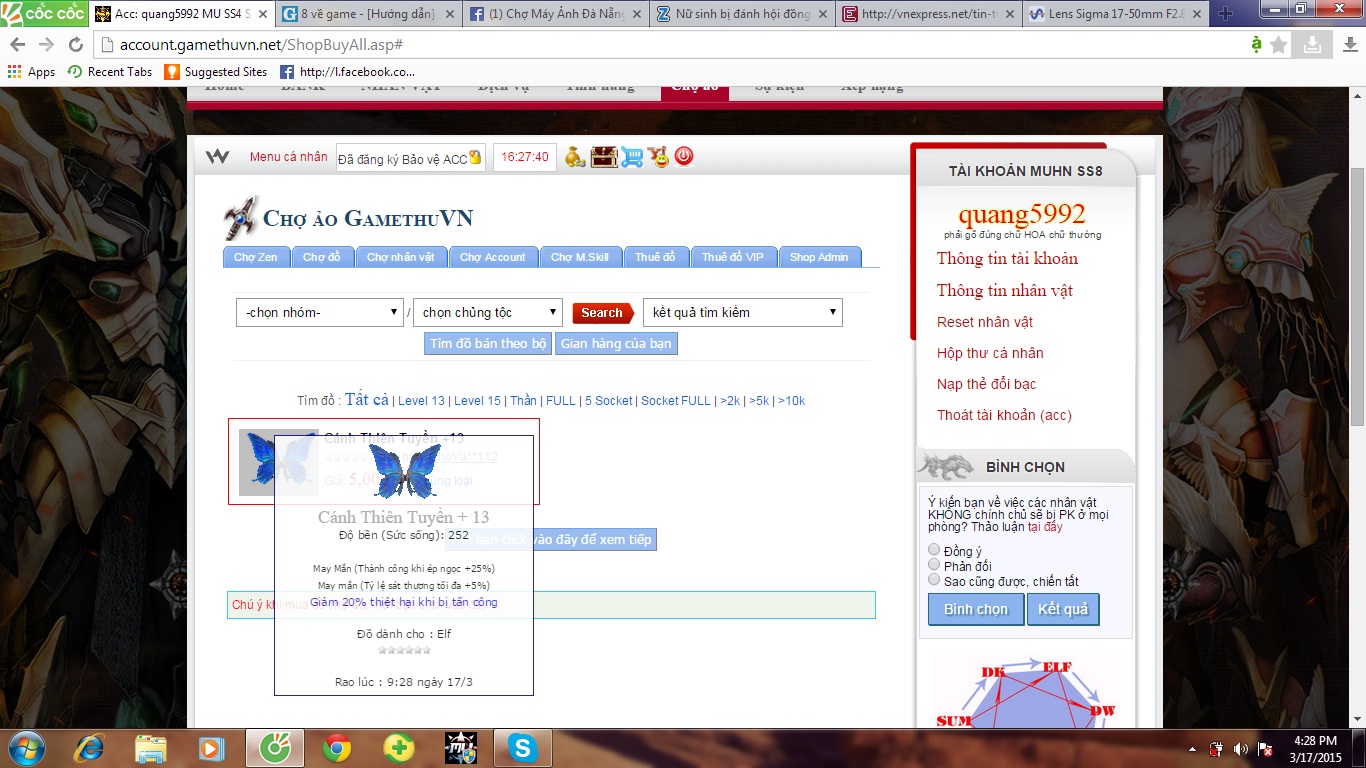
Task: Open the Chợ nhân vật tab
Action: (400, 257)
